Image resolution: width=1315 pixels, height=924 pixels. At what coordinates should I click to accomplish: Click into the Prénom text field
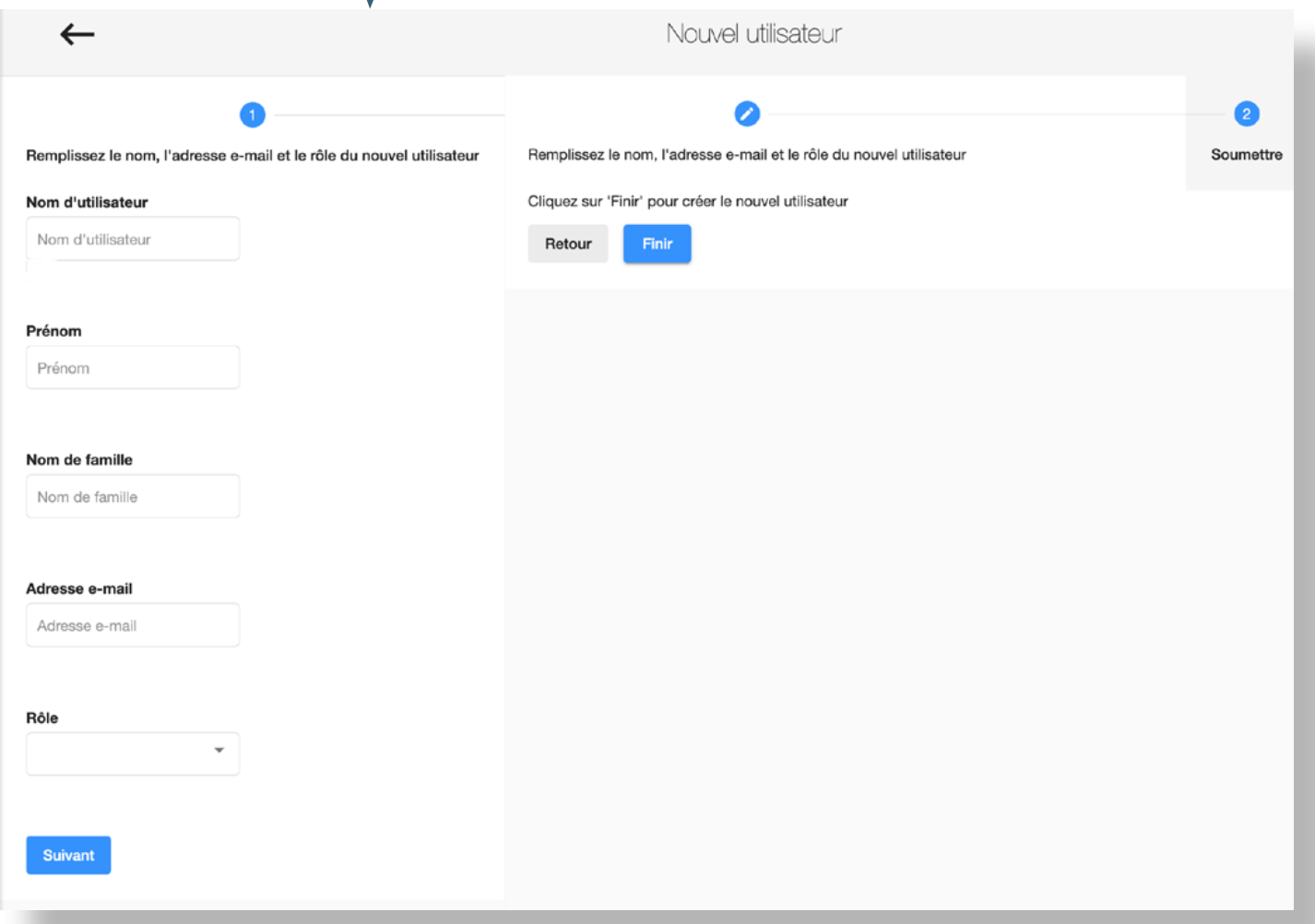pyautogui.click(x=133, y=368)
